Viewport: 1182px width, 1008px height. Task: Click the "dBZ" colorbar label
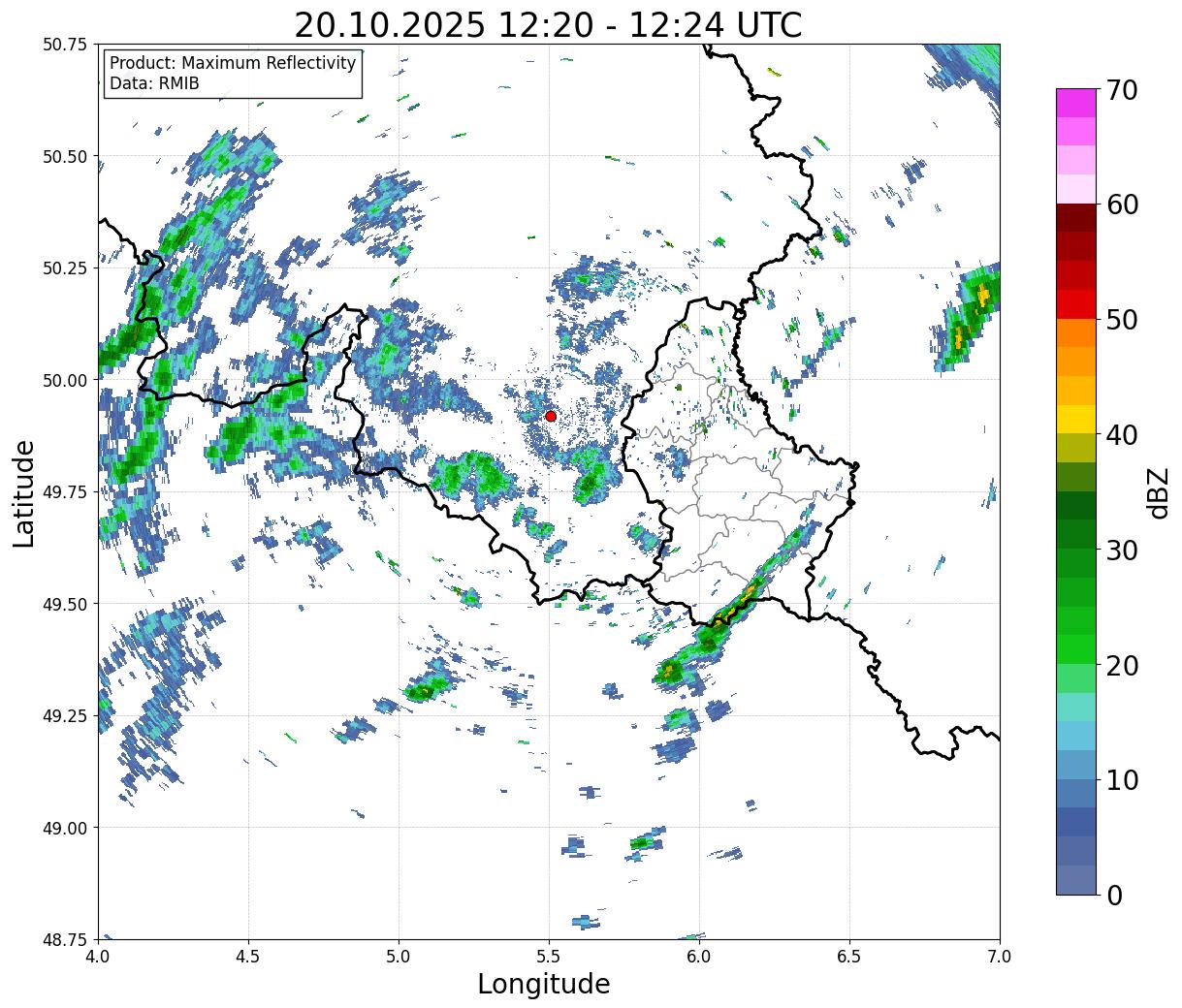[1158, 492]
